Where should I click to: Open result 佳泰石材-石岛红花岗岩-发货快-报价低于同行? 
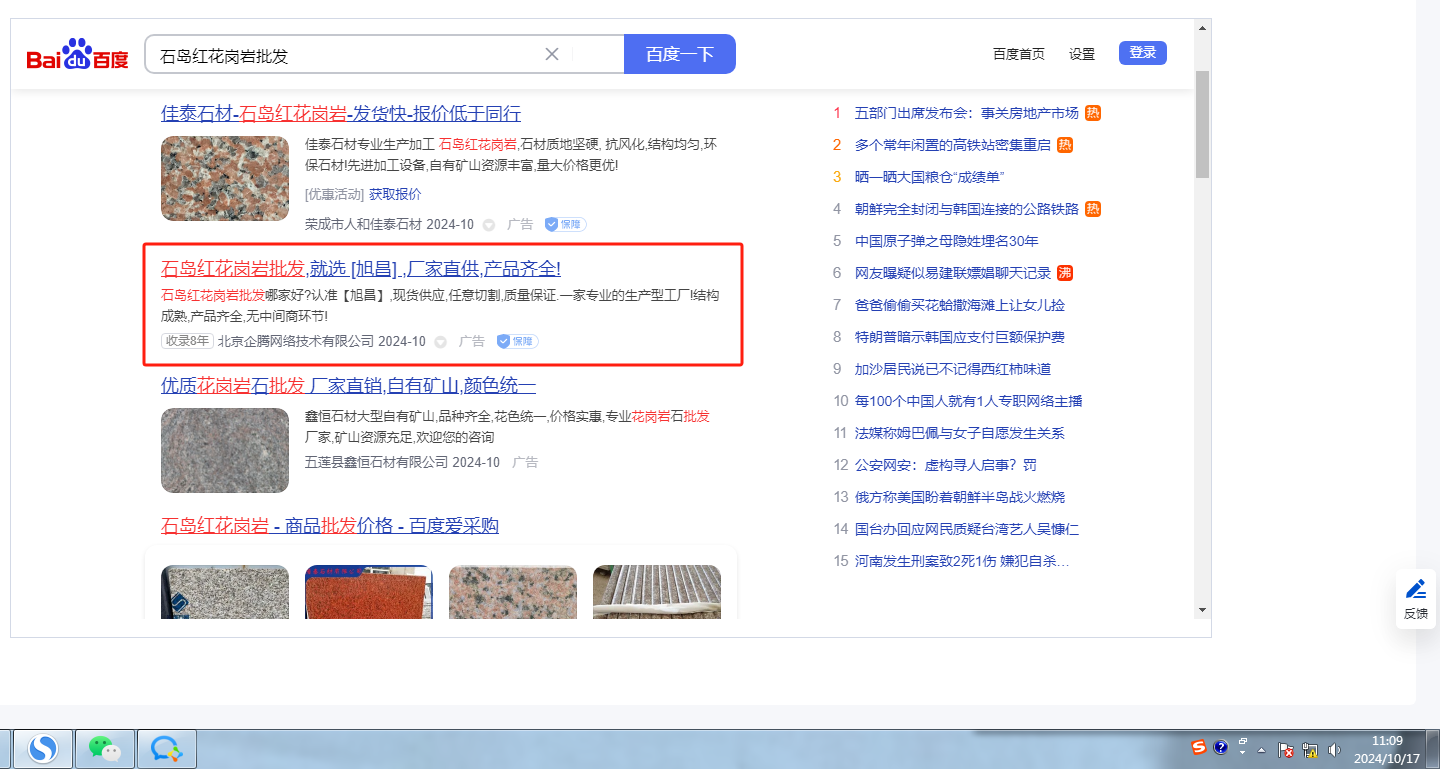341,113
